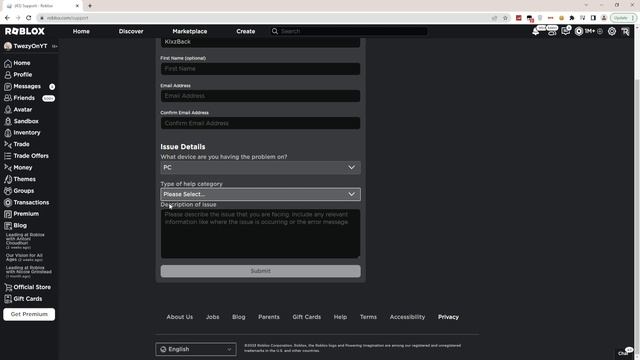
Task: Click the TwezyOnYT user avatar
Action: [x=8, y=46]
